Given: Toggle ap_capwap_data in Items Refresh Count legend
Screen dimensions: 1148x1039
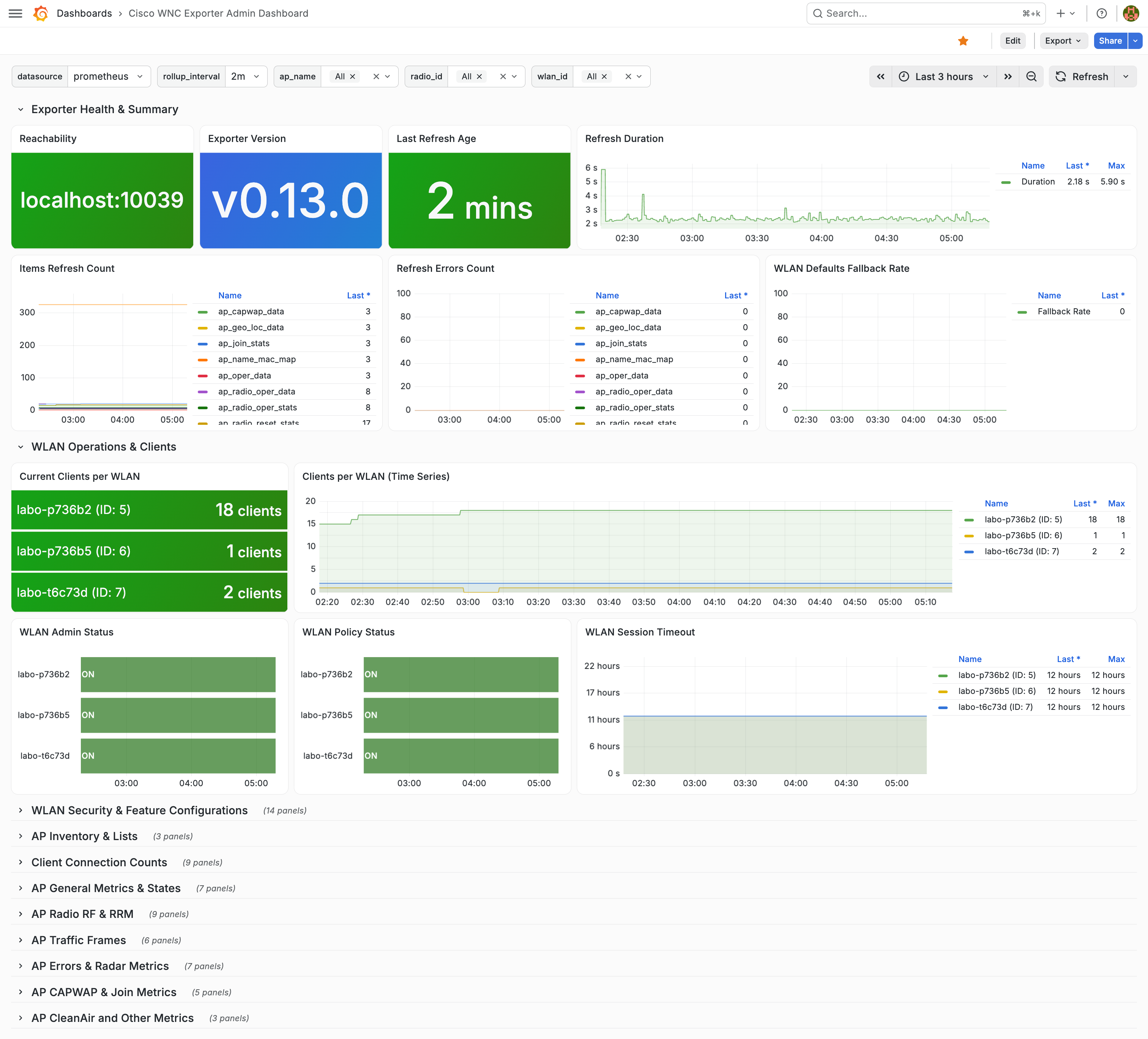Looking at the screenshot, I should click(251, 311).
